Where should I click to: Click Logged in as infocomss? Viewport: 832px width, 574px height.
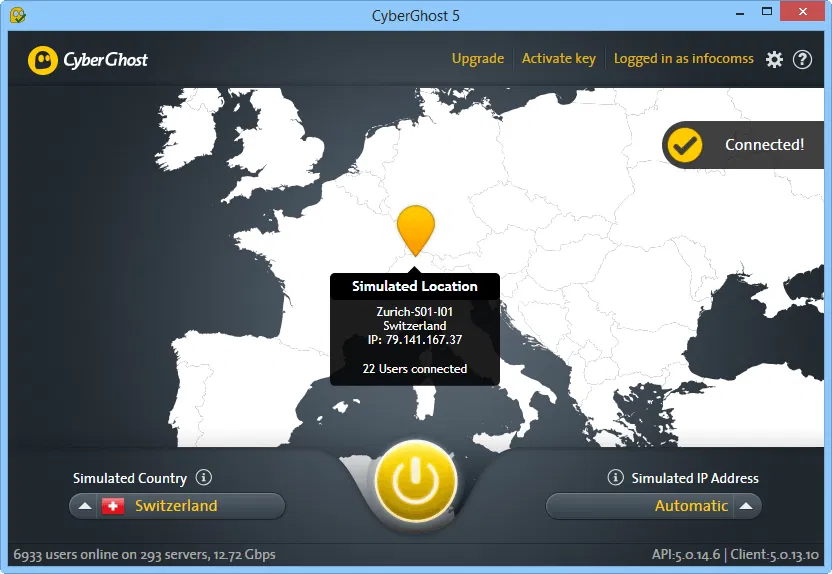pyautogui.click(x=683, y=58)
